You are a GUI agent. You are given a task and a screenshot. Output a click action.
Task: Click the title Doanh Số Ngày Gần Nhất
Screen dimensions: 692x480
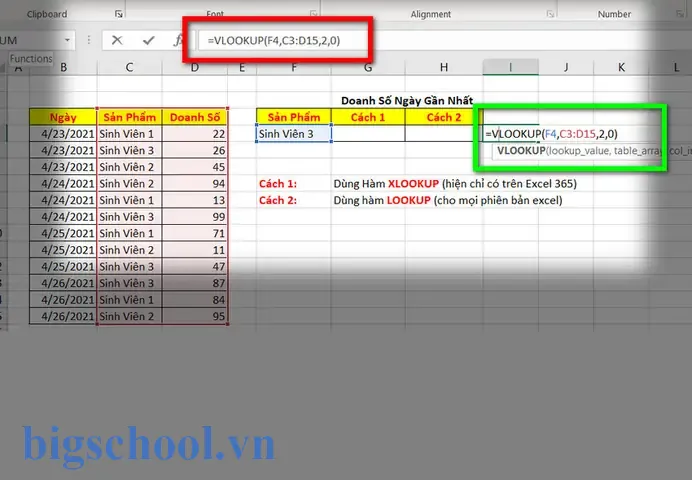click(407, 101)
